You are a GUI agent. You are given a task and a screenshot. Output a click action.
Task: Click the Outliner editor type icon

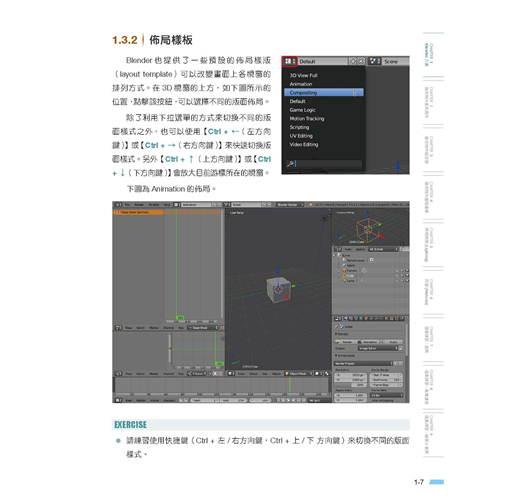338,249
